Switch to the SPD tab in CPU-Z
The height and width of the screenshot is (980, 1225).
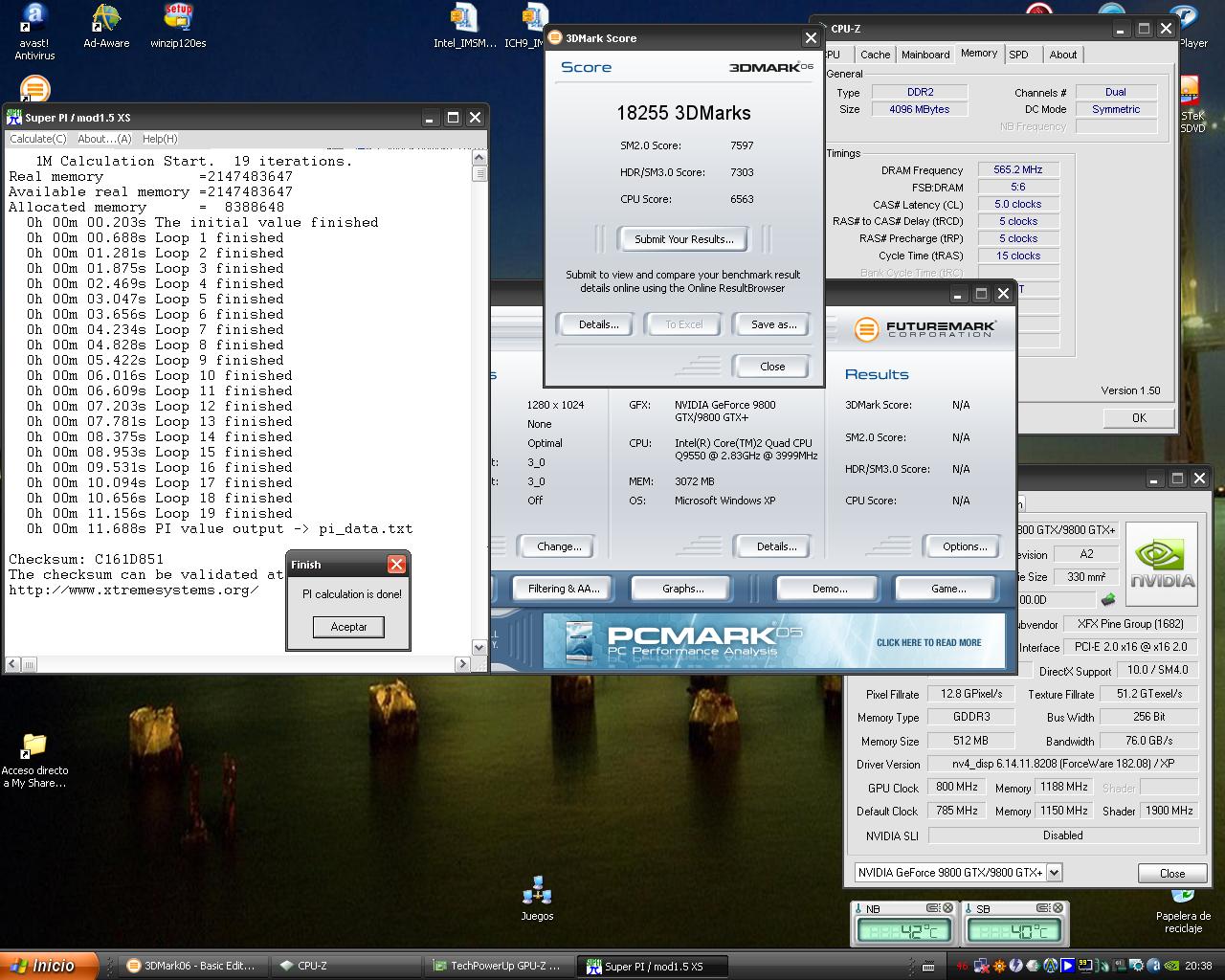[1018, 55]
